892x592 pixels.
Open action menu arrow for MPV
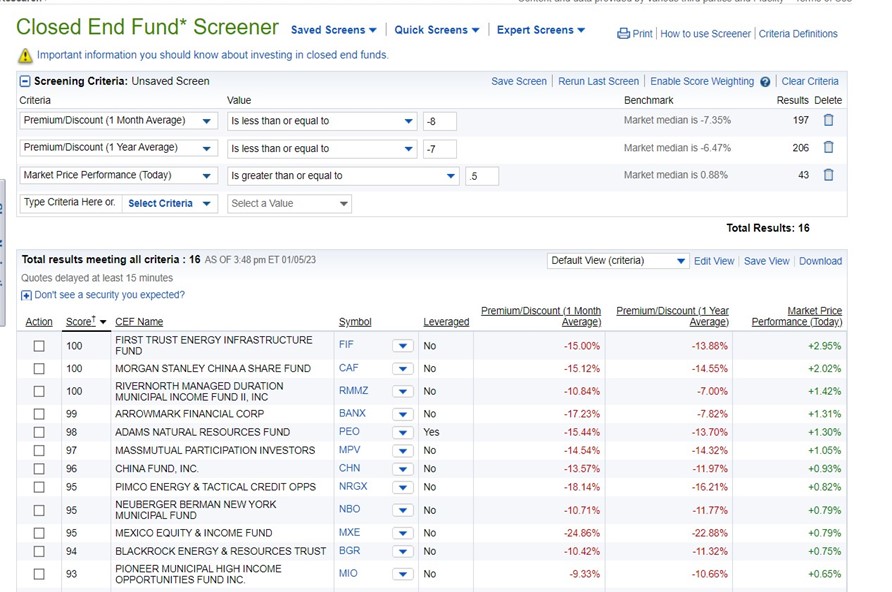[x=403, y=450]
